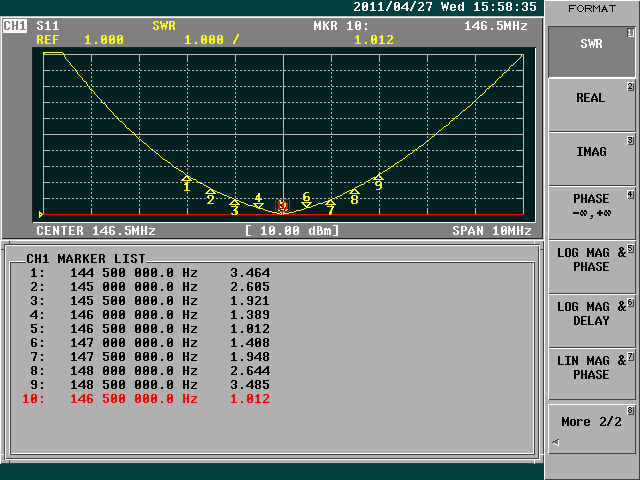This screenshot has width=640, height=480.
Task: Click the marker value 3.485
Action: [x=250, y=385]
